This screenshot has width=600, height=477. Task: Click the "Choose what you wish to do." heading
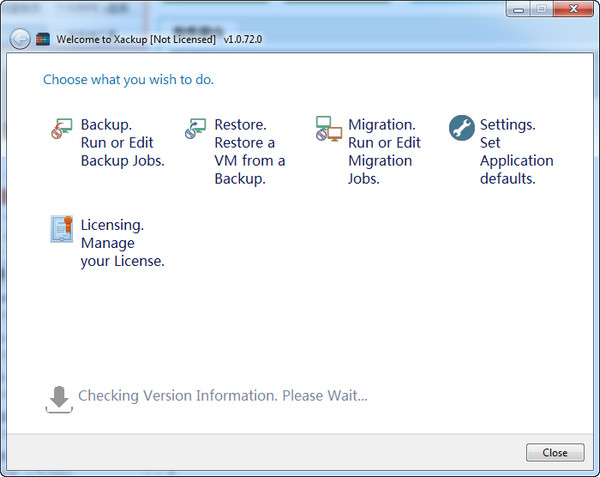pyautogui.click(x=128, y=80)
